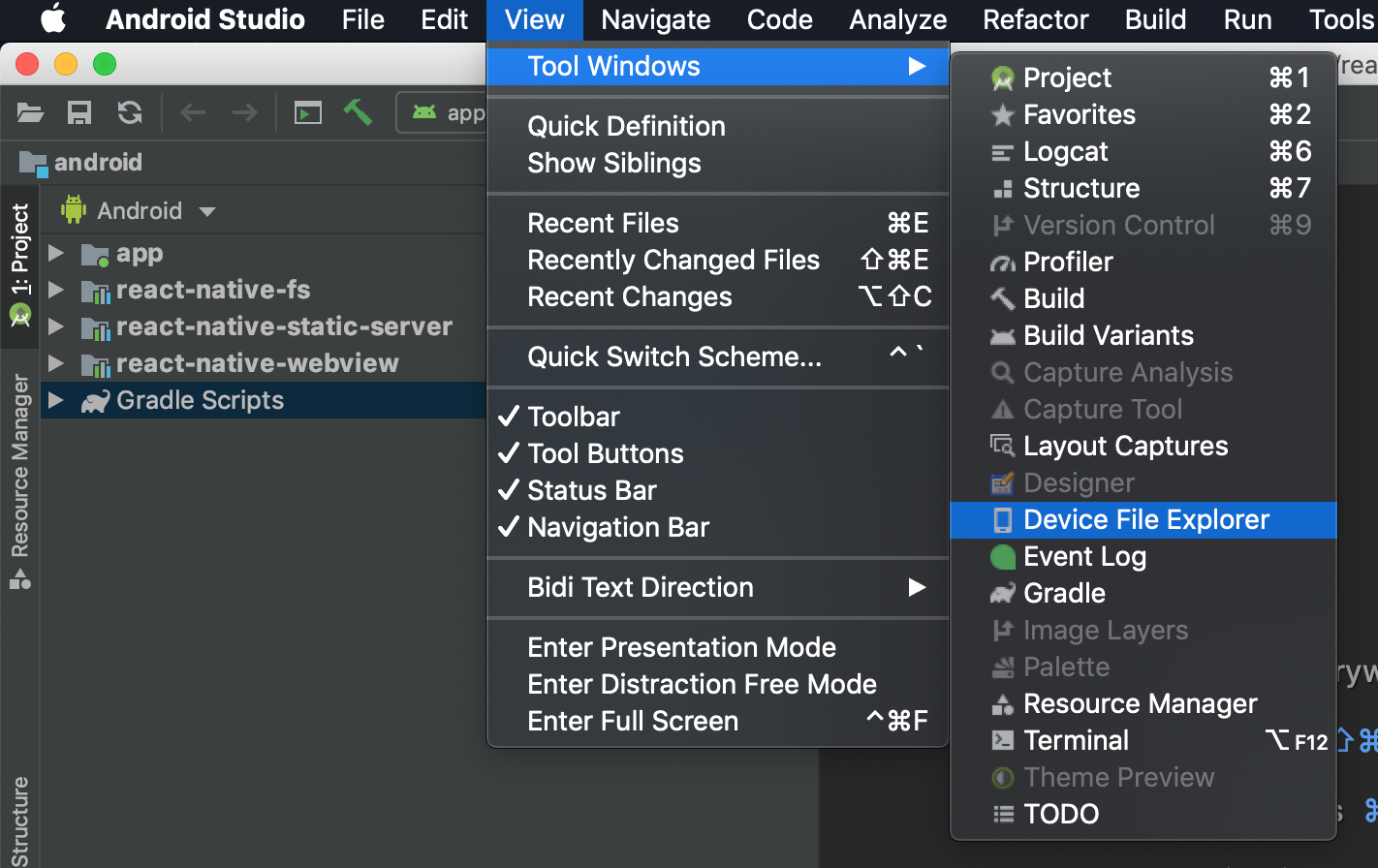Toggle the Navigation Bar visibility option
The height and width of the screenshot is (868, 1378).
pos(717,527)
